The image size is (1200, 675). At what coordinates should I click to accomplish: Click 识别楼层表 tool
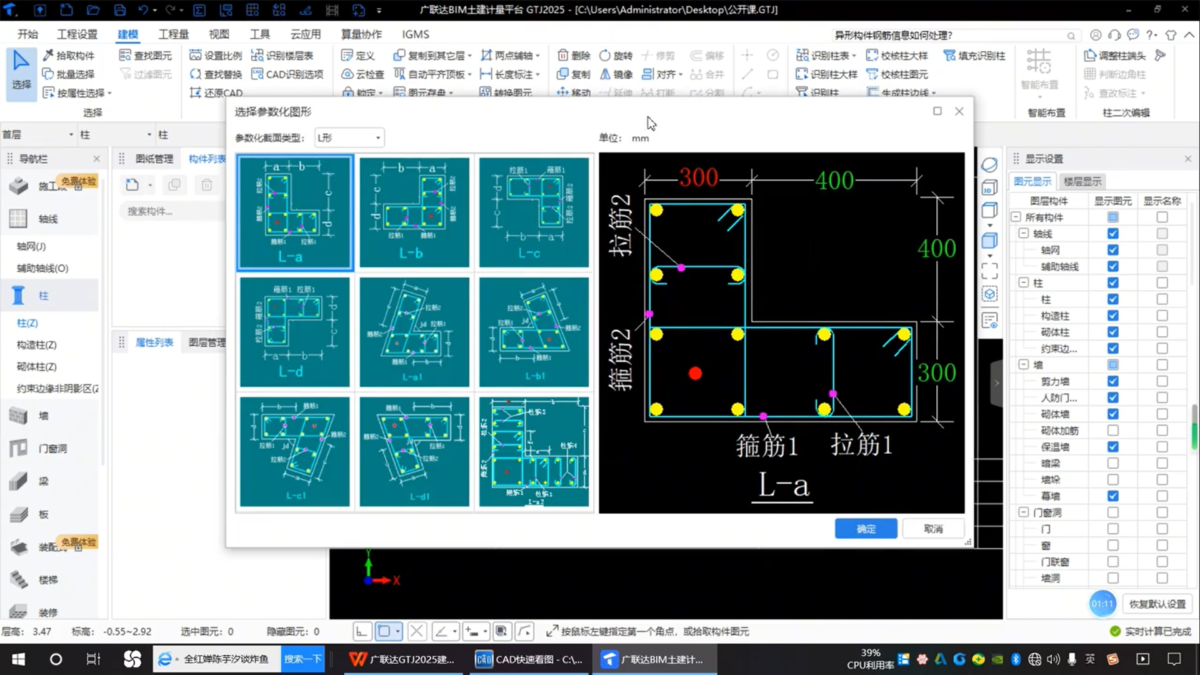point(282,56)
